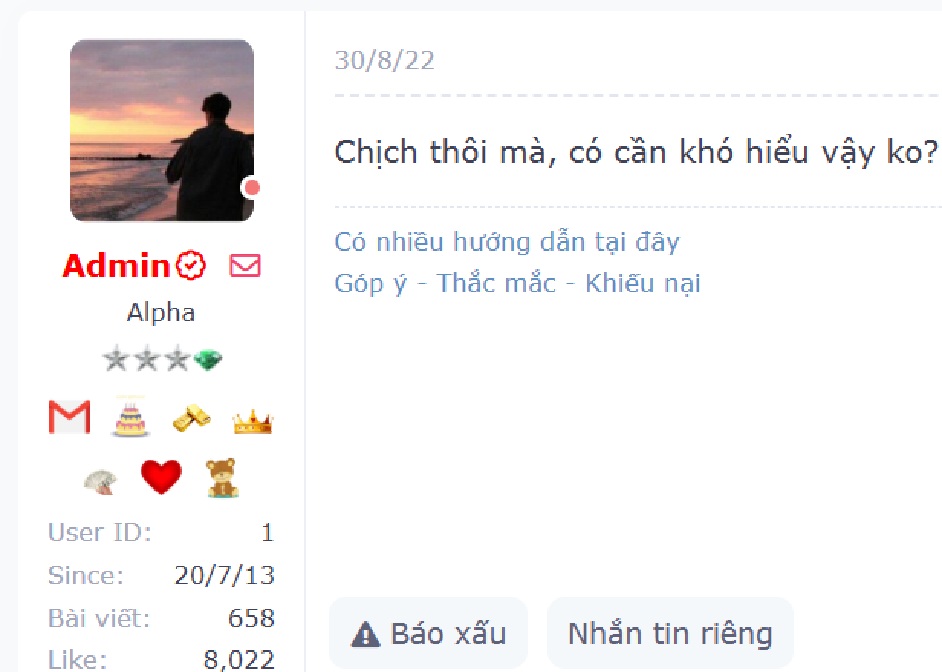This screenshot has height=672, width=942.
Task: Click the verified badge next to Admin
Action: coord(191,265)
